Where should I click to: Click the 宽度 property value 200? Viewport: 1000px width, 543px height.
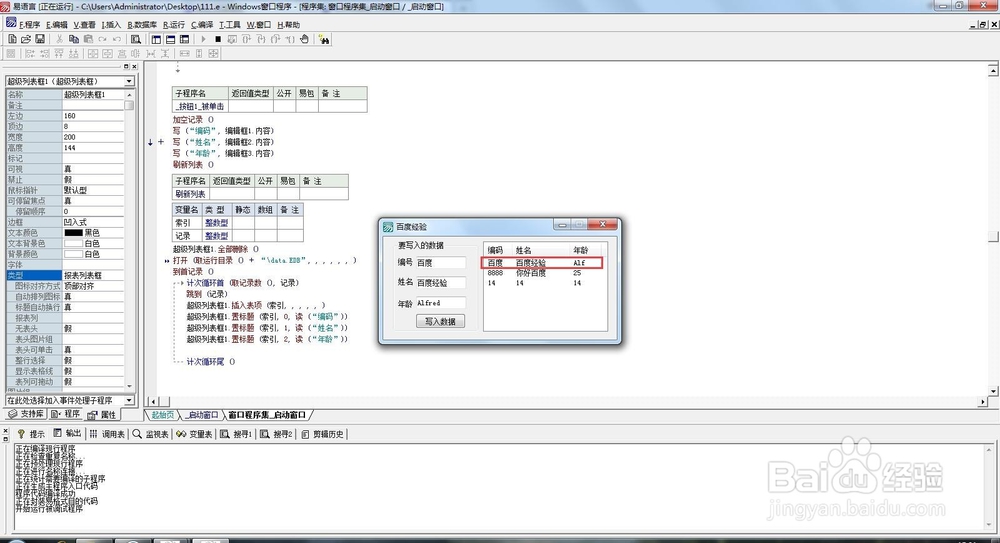click(x=93, y=137)
